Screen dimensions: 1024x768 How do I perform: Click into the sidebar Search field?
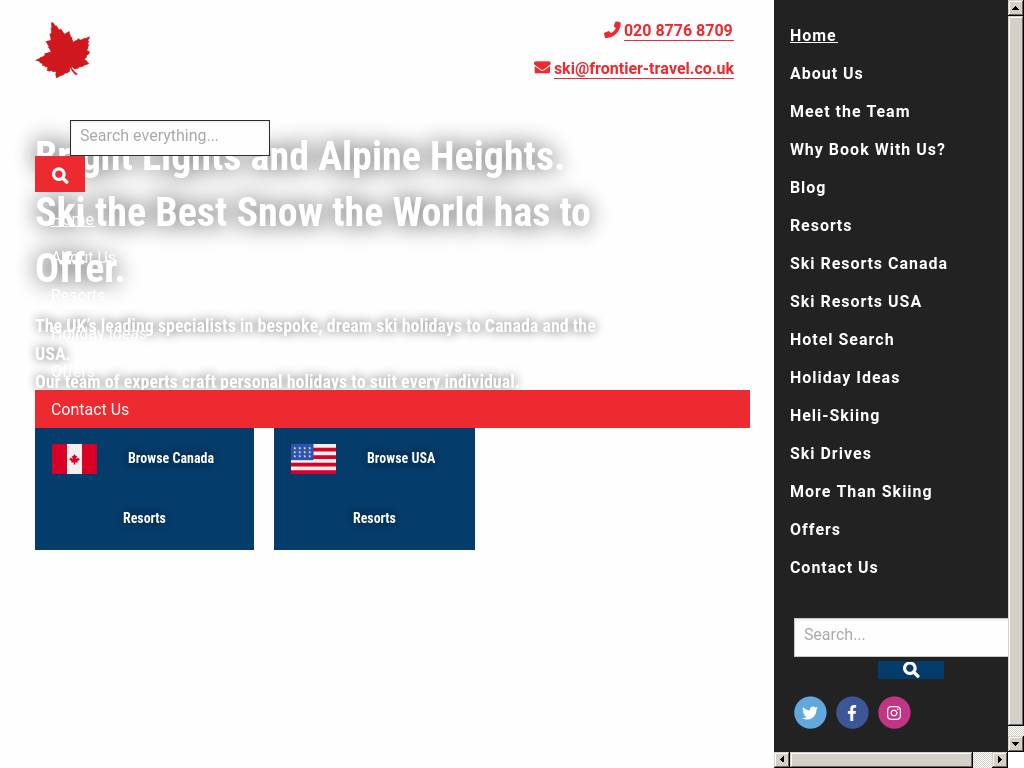pos(900,637)
